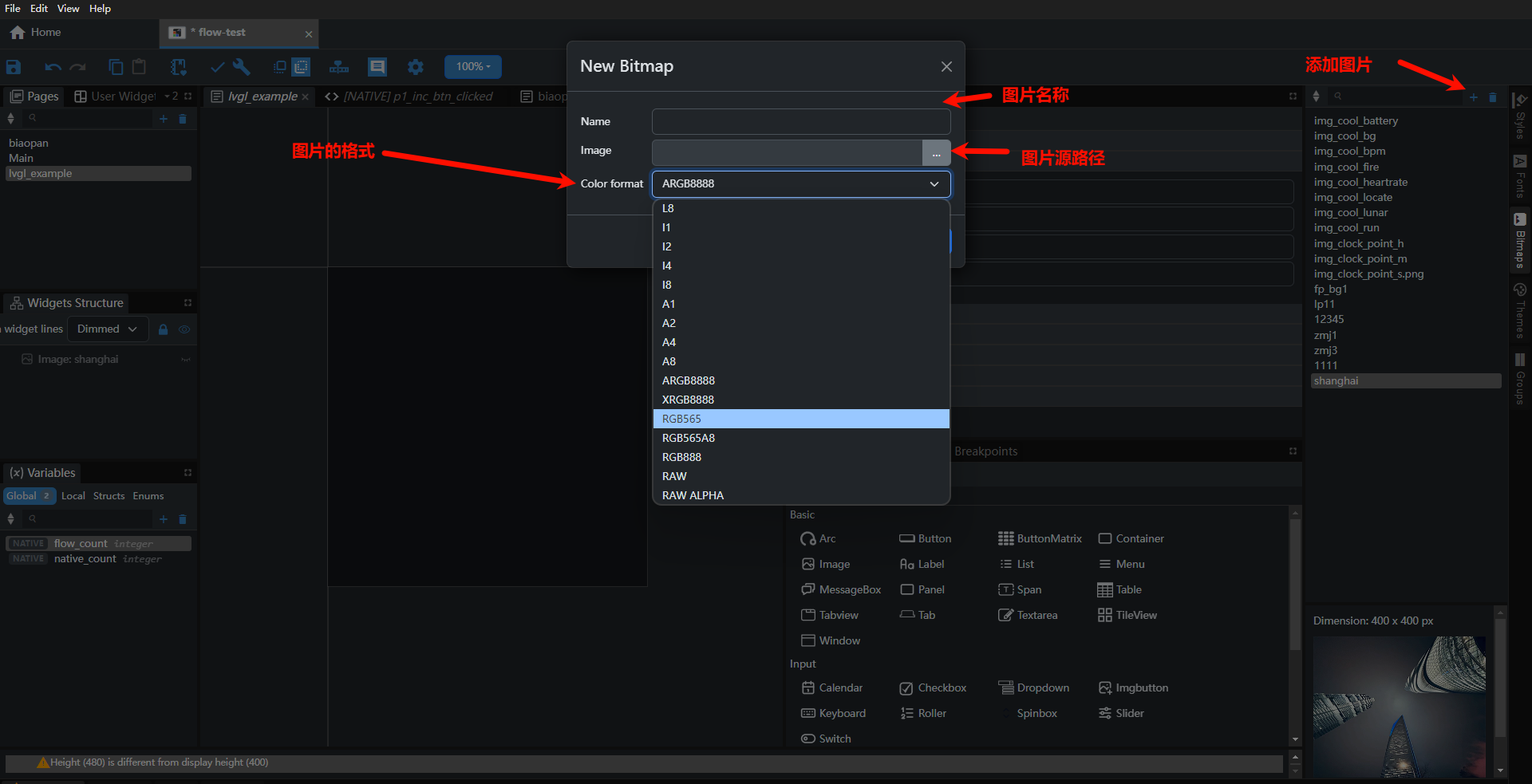Open the 100% zoom dropdown
Viewport: 1532px width, 784px height.
pos(473,67)
